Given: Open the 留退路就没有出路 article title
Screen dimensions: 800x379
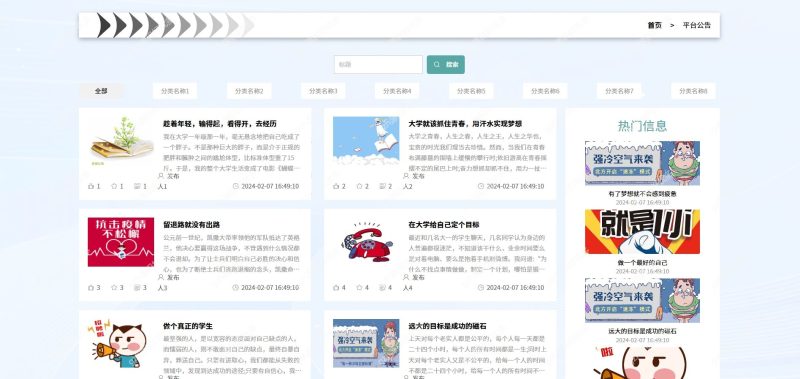Looking at the screenshot, I should (191, 225).
